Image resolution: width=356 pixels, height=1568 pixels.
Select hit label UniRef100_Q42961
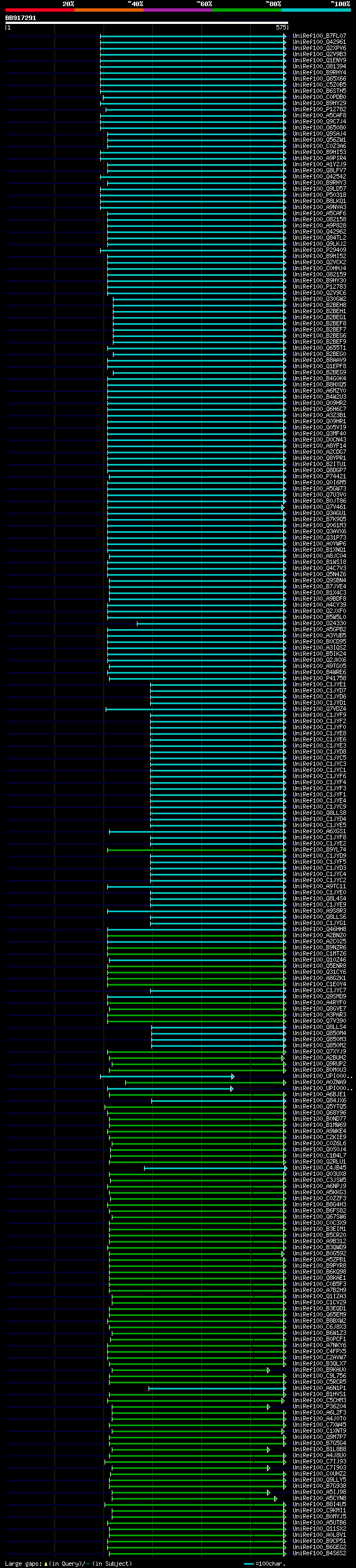point(319,42)
